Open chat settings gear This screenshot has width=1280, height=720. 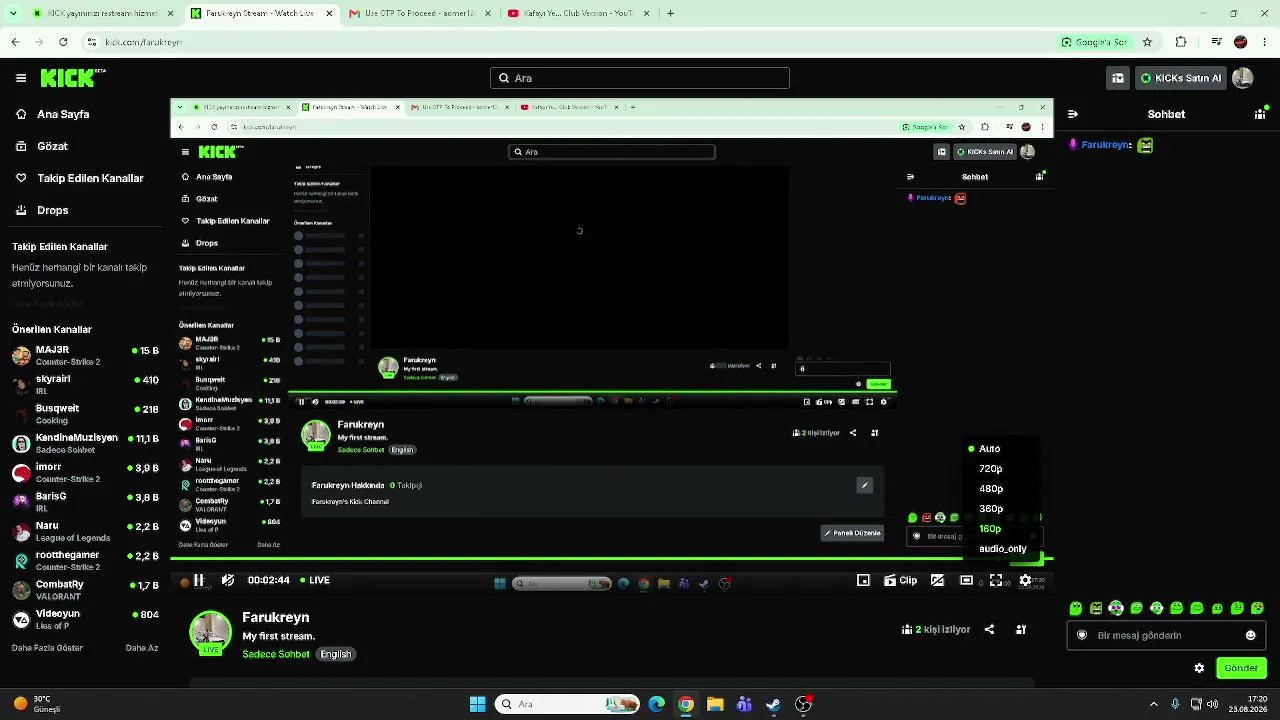click(x=1199, y=668)
